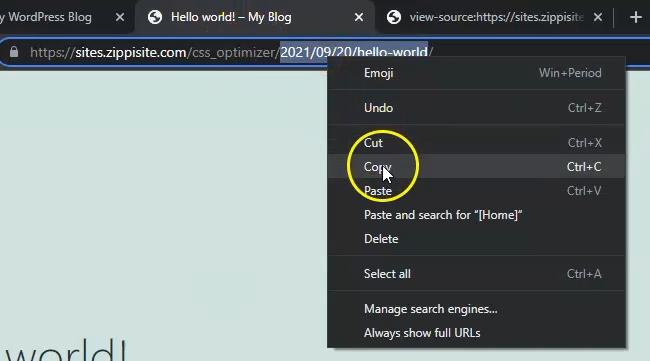Close the Hello world! – My Blog tab

pos(359,17)
